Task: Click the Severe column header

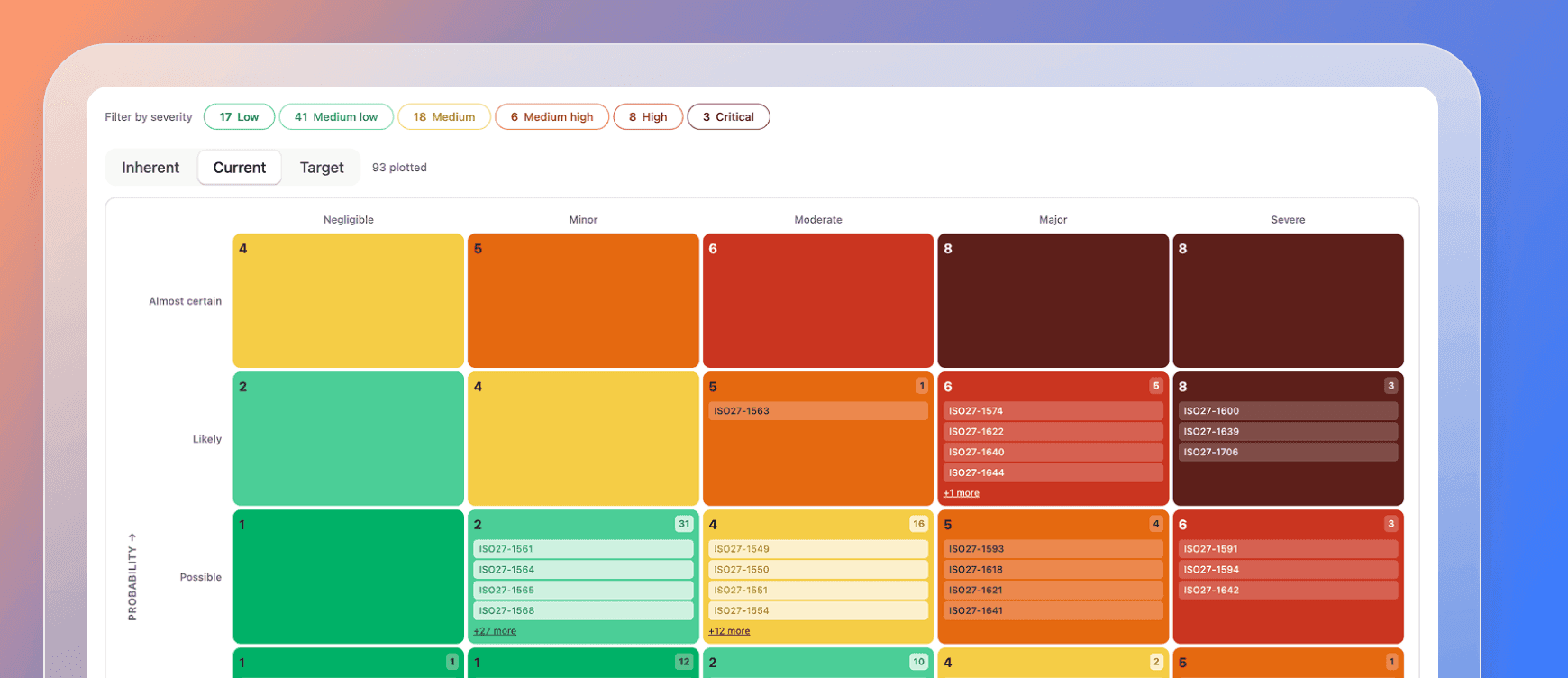Action: [x=1288, y=220]
